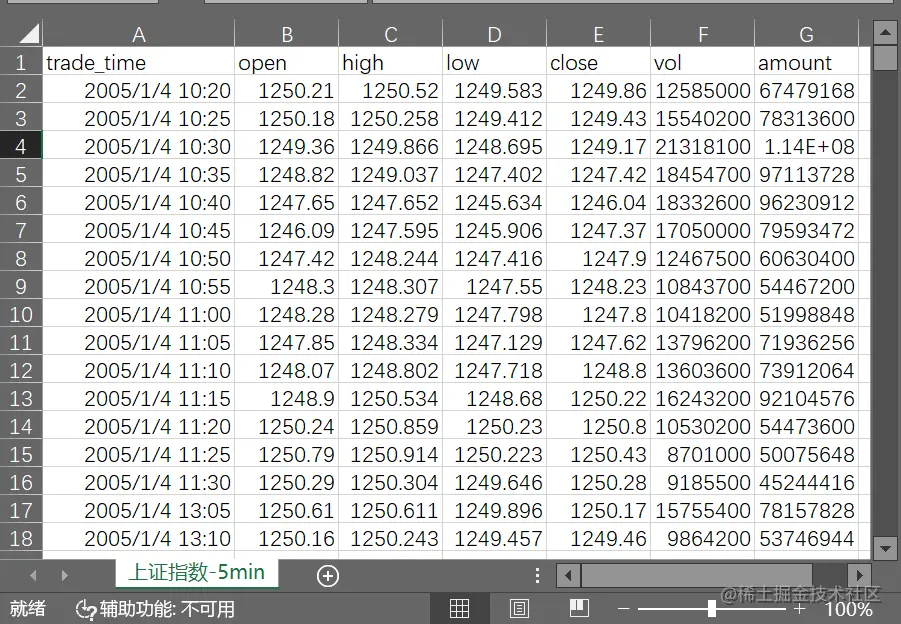901x624 pixels.
Task: Select row 4 header
Action: (x=21, y=147)
